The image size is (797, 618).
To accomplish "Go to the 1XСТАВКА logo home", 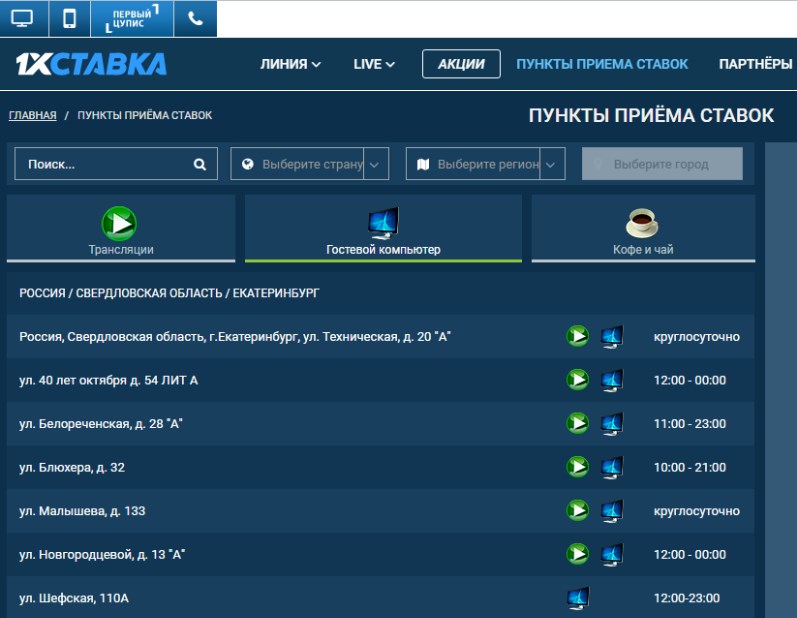I will [91, 64].
